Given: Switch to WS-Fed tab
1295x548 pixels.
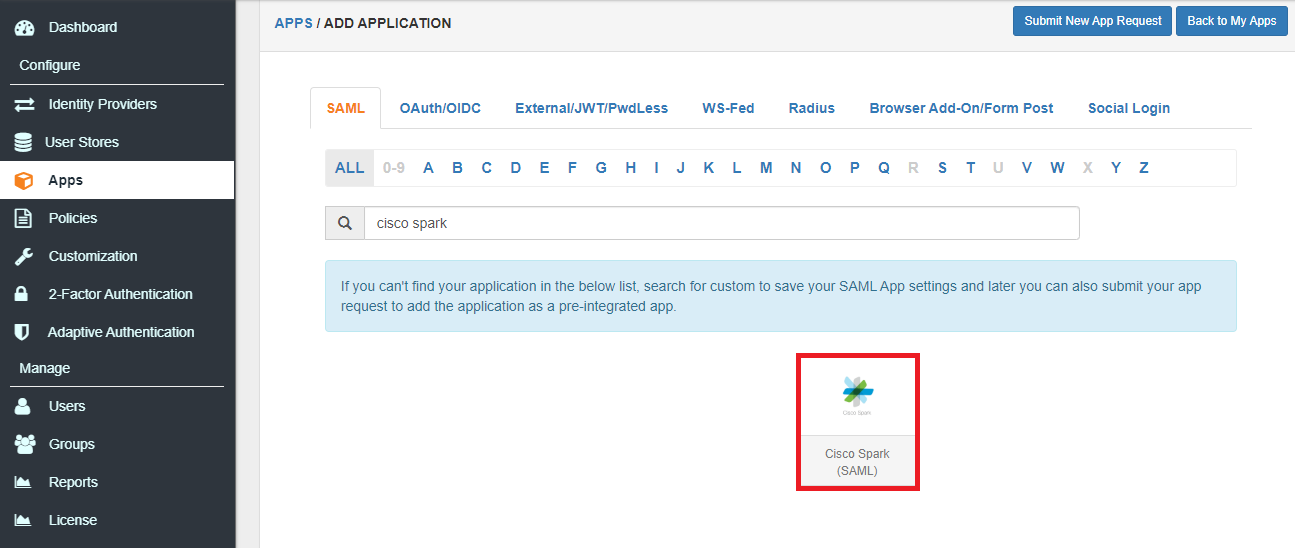Looking at the screenshot, I should (x=728, y=108).
